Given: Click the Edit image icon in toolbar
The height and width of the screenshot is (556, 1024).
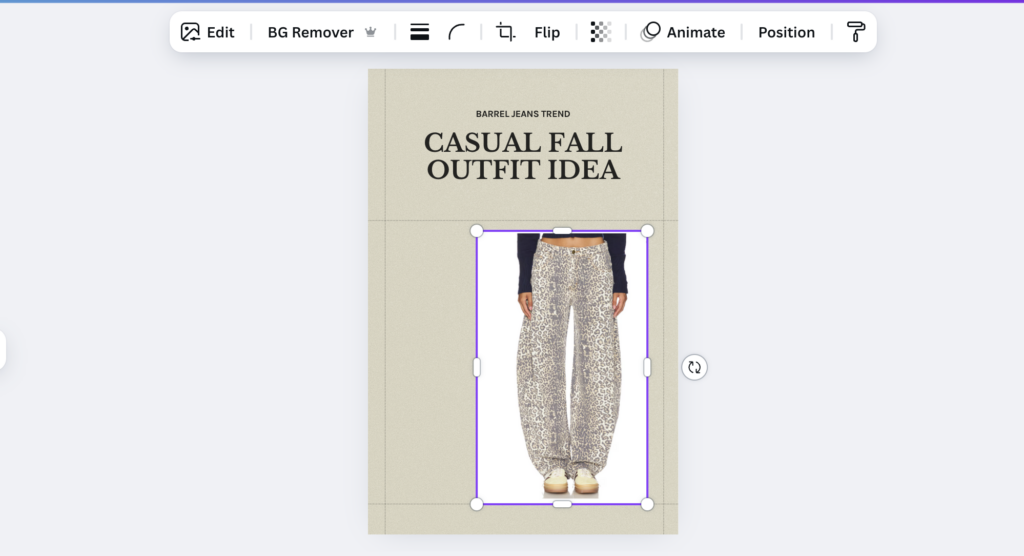Looking at the screenshot, I should click(x=190, y=32).
